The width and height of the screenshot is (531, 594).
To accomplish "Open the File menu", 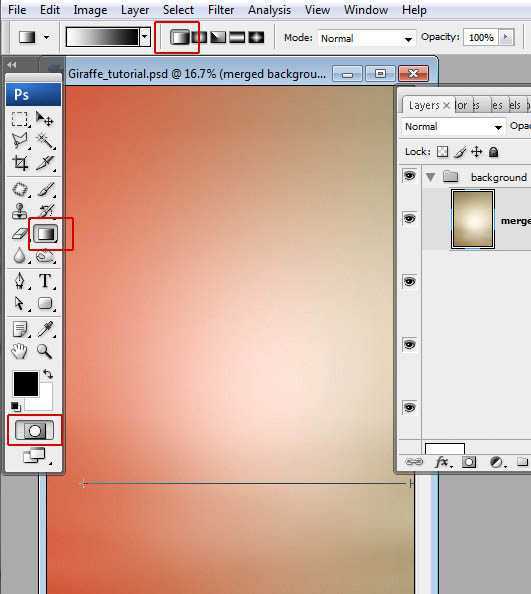I will [x=17, y=10].
